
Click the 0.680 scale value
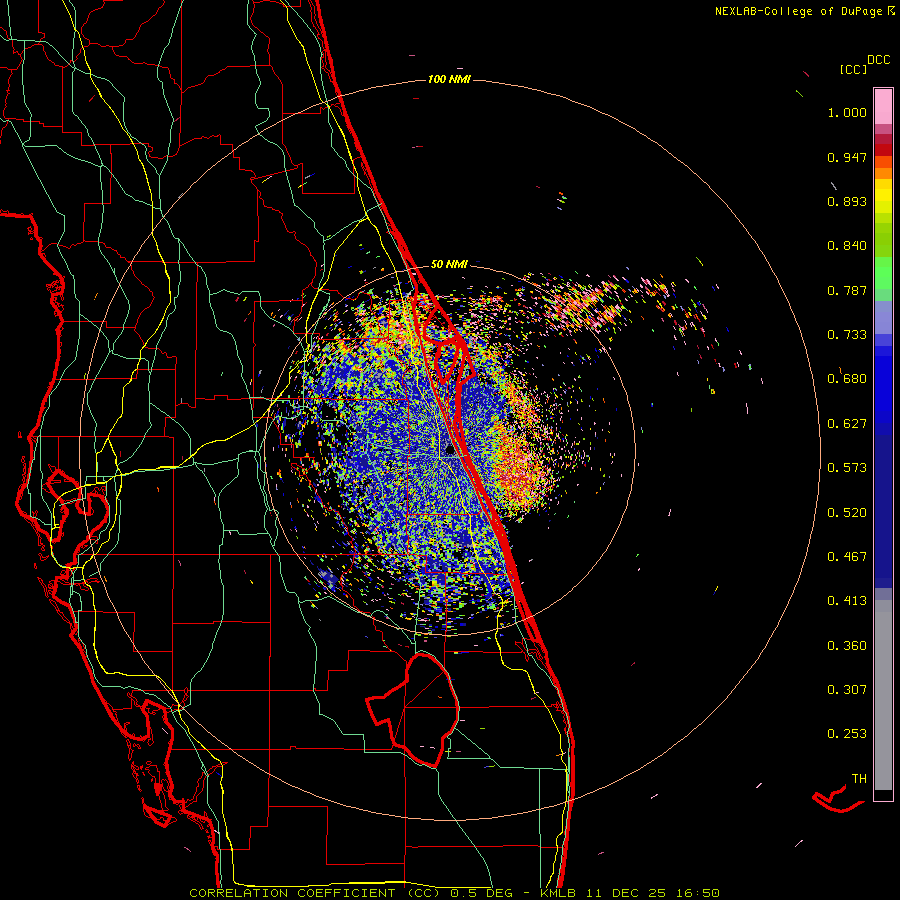coord(847,379)
